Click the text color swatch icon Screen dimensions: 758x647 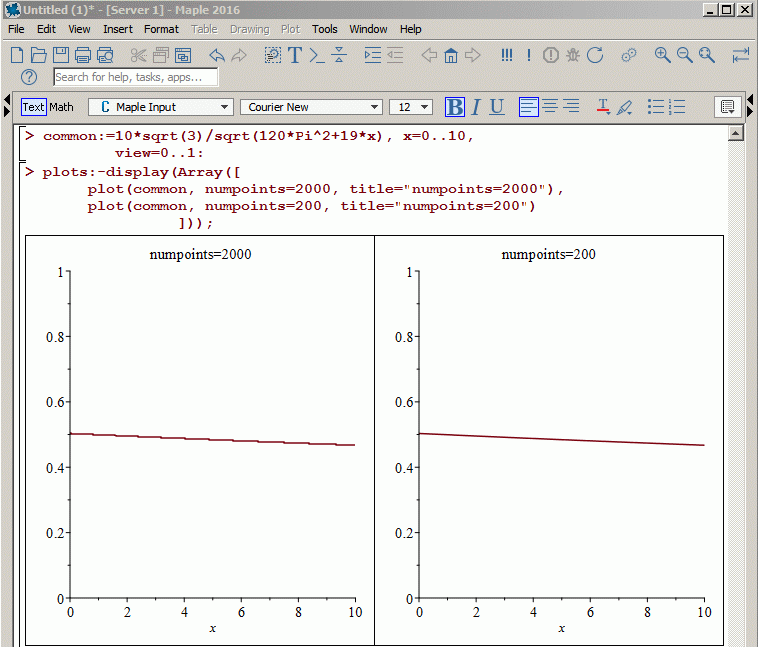pos(603,107)
